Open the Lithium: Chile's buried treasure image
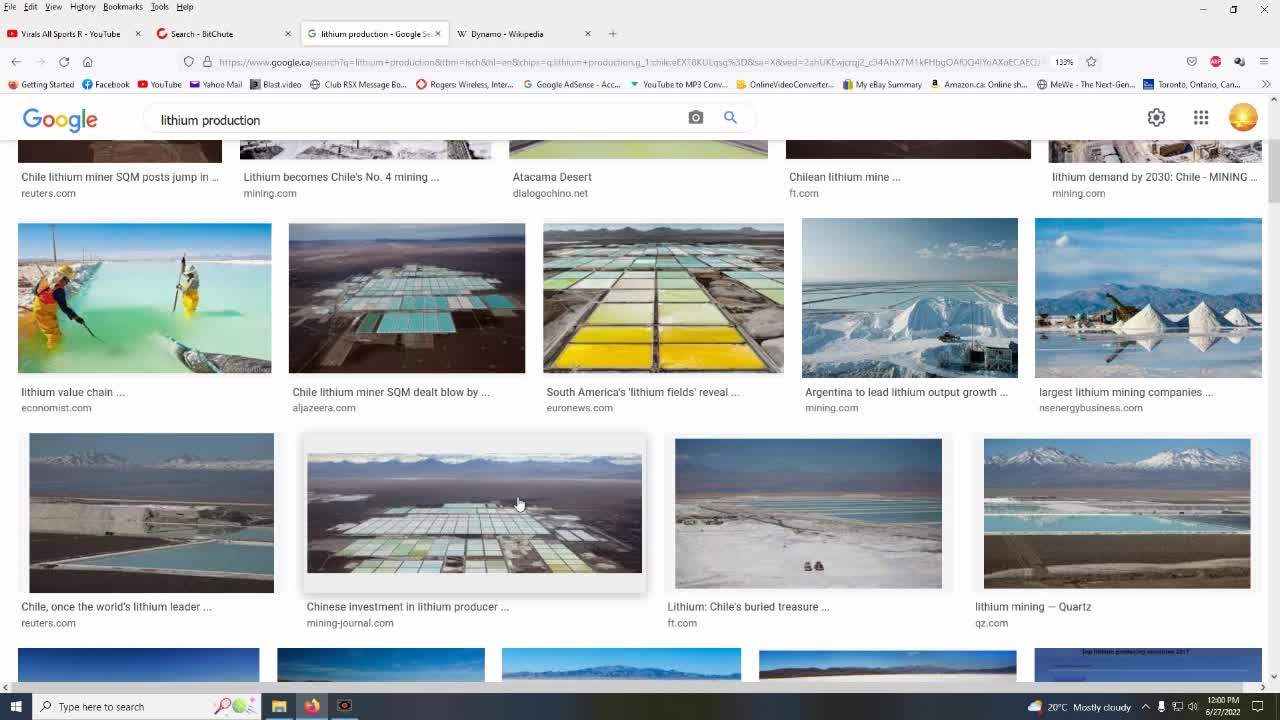This screenshot has height=720, width=1280. click(x=808, y=513)
